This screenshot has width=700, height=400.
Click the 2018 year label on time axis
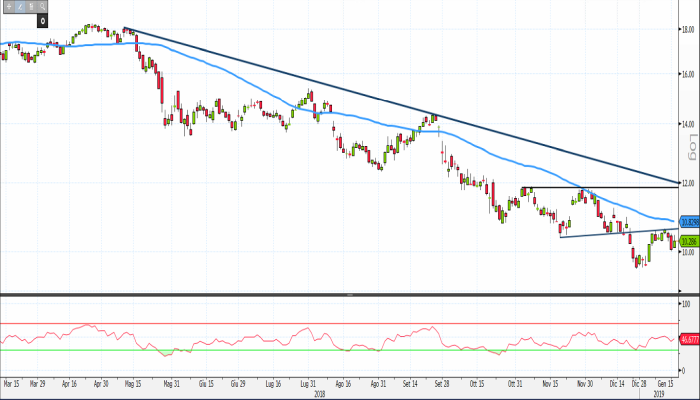coord(320,394)
